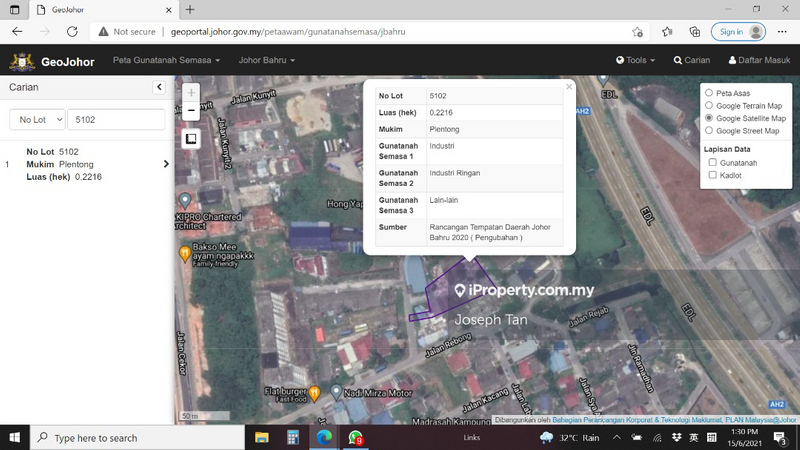This screenshot has width=800, height=450.
Task: Enable the Kadlot data layer
Action: (712, 175)
